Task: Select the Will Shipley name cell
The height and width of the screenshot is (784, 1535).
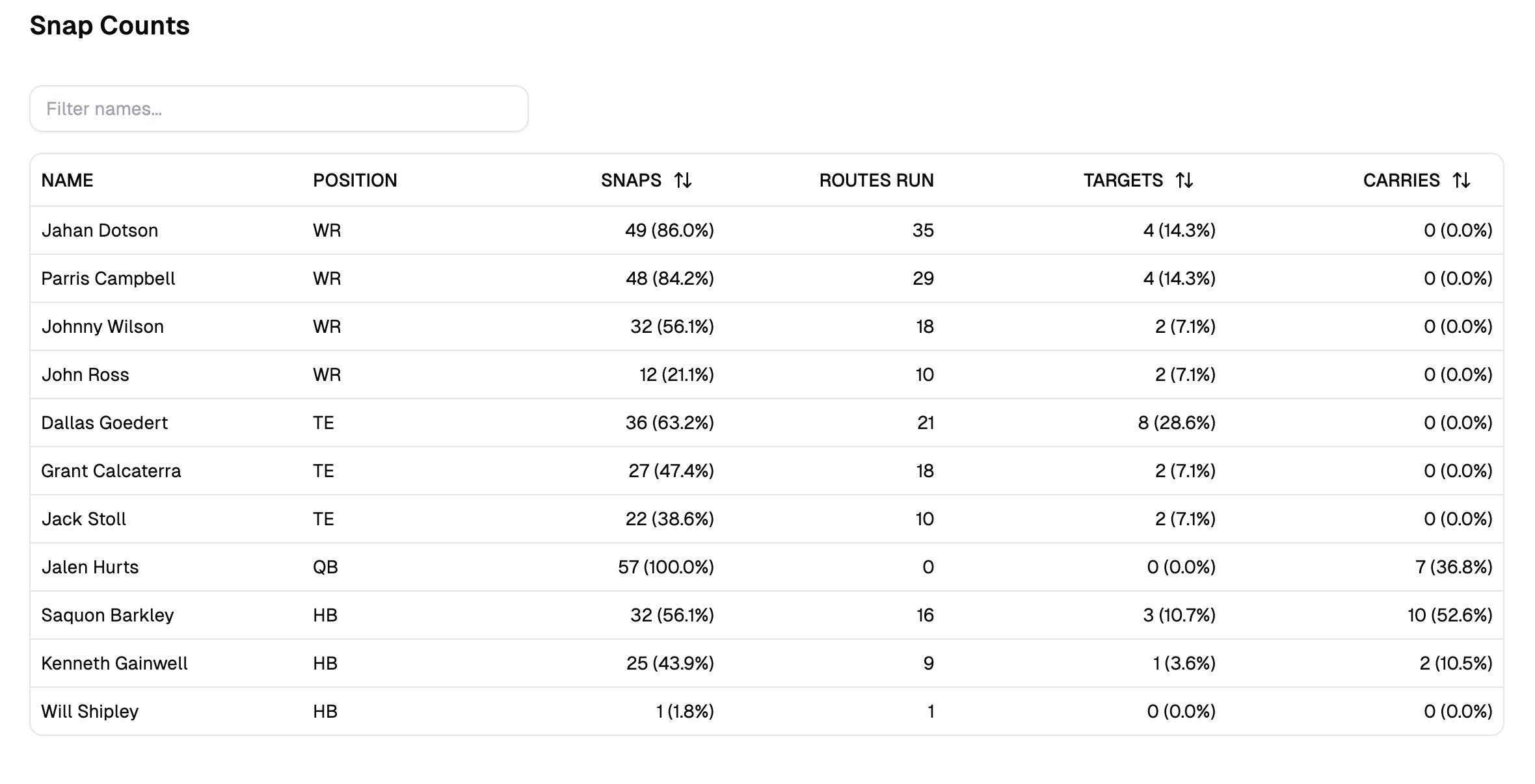Action: point(90,711)
